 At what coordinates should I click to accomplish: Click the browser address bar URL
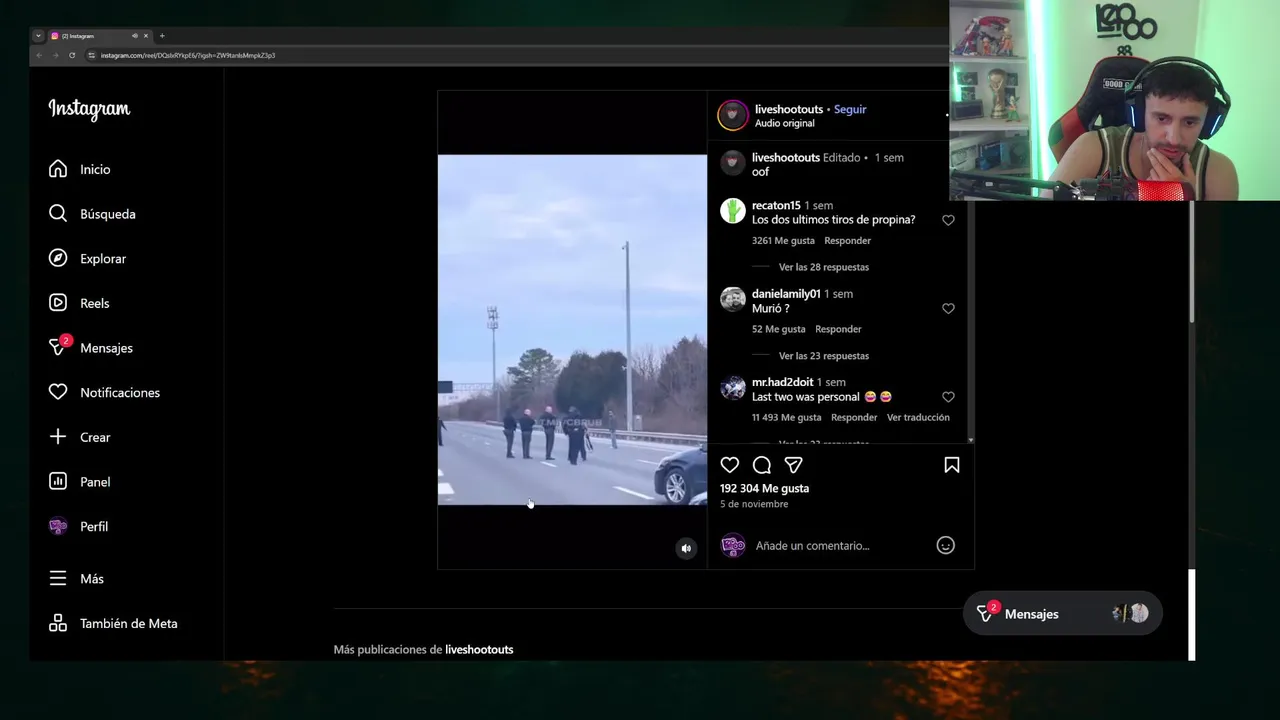pos(188,55)
